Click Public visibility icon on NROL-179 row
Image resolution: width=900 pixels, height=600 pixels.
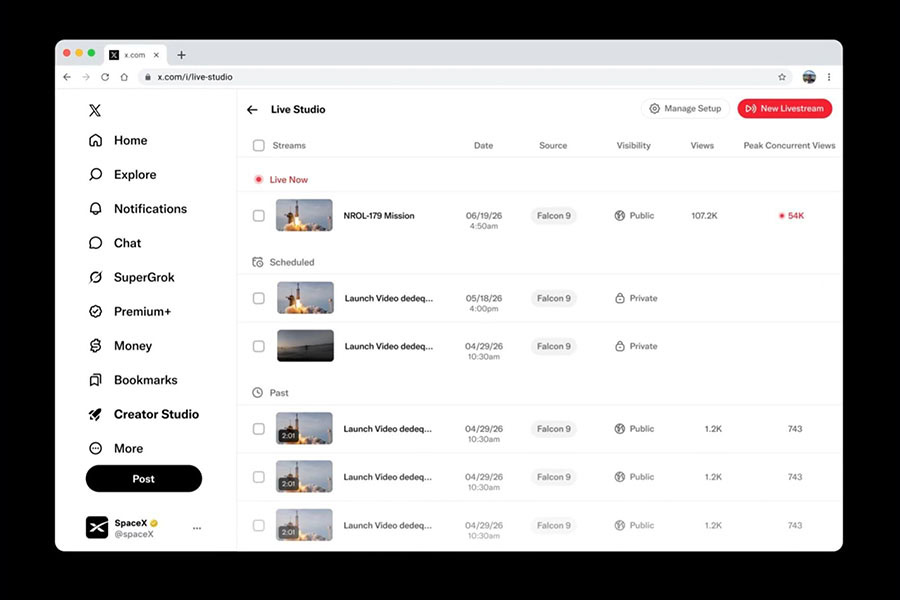coord(620,216)
